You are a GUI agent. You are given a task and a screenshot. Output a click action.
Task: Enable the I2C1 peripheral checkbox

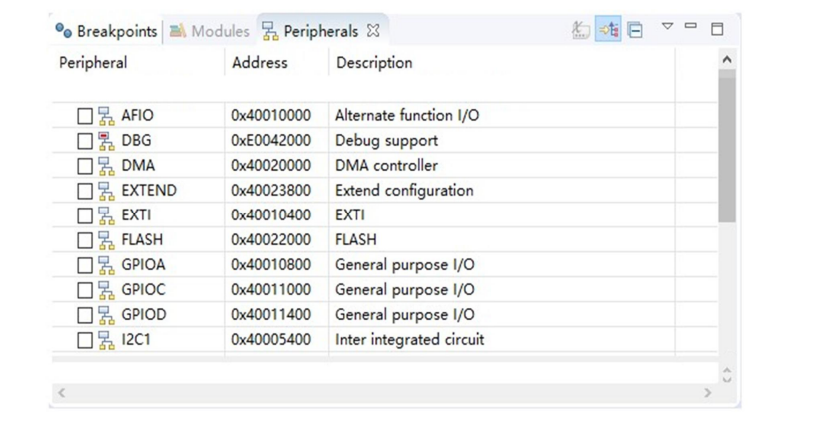(85, 341)
